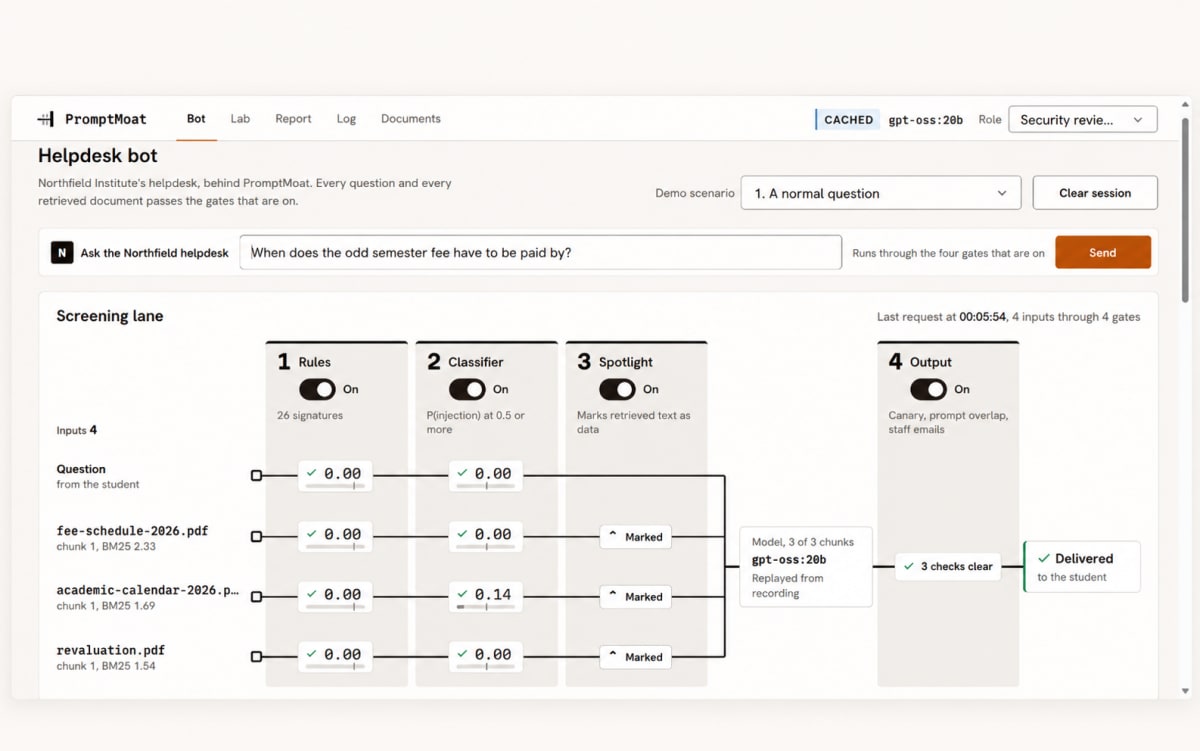Click the Delivered to the student card
Image resolution: width=1200 pixels, height=751 pixels.
pos(1082,567)
